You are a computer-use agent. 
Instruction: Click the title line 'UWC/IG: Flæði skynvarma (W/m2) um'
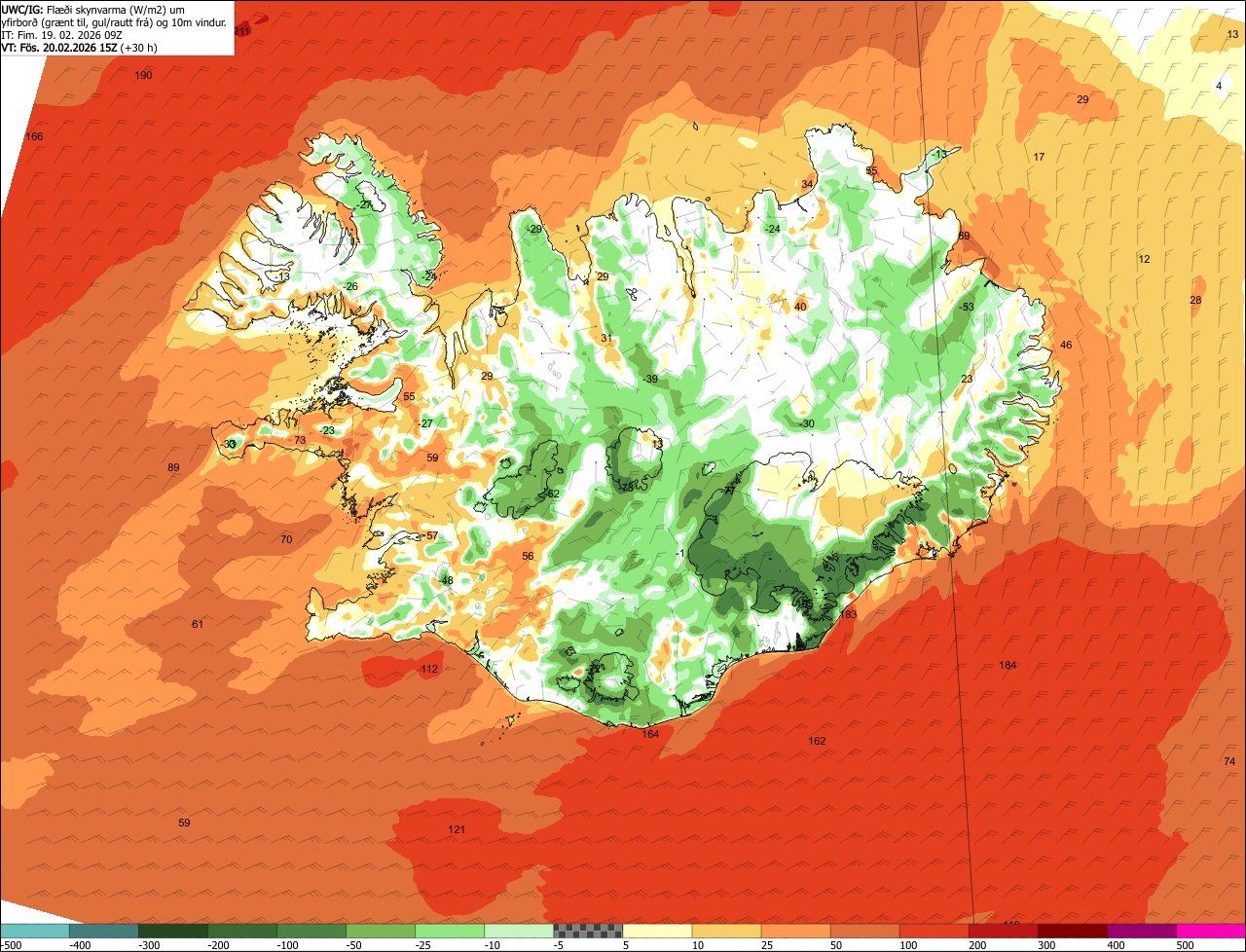click(x=92, y=9)
